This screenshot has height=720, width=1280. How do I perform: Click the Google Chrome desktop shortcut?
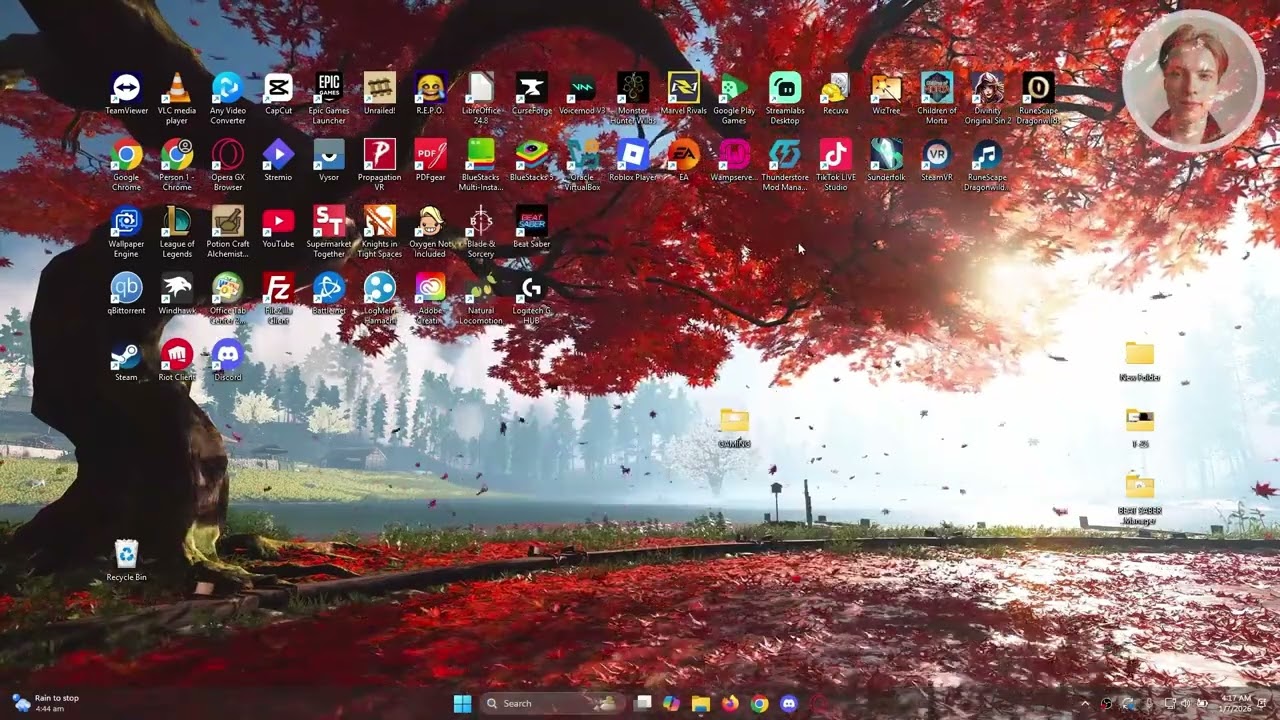pyautogui.click(x=126, y=155)
